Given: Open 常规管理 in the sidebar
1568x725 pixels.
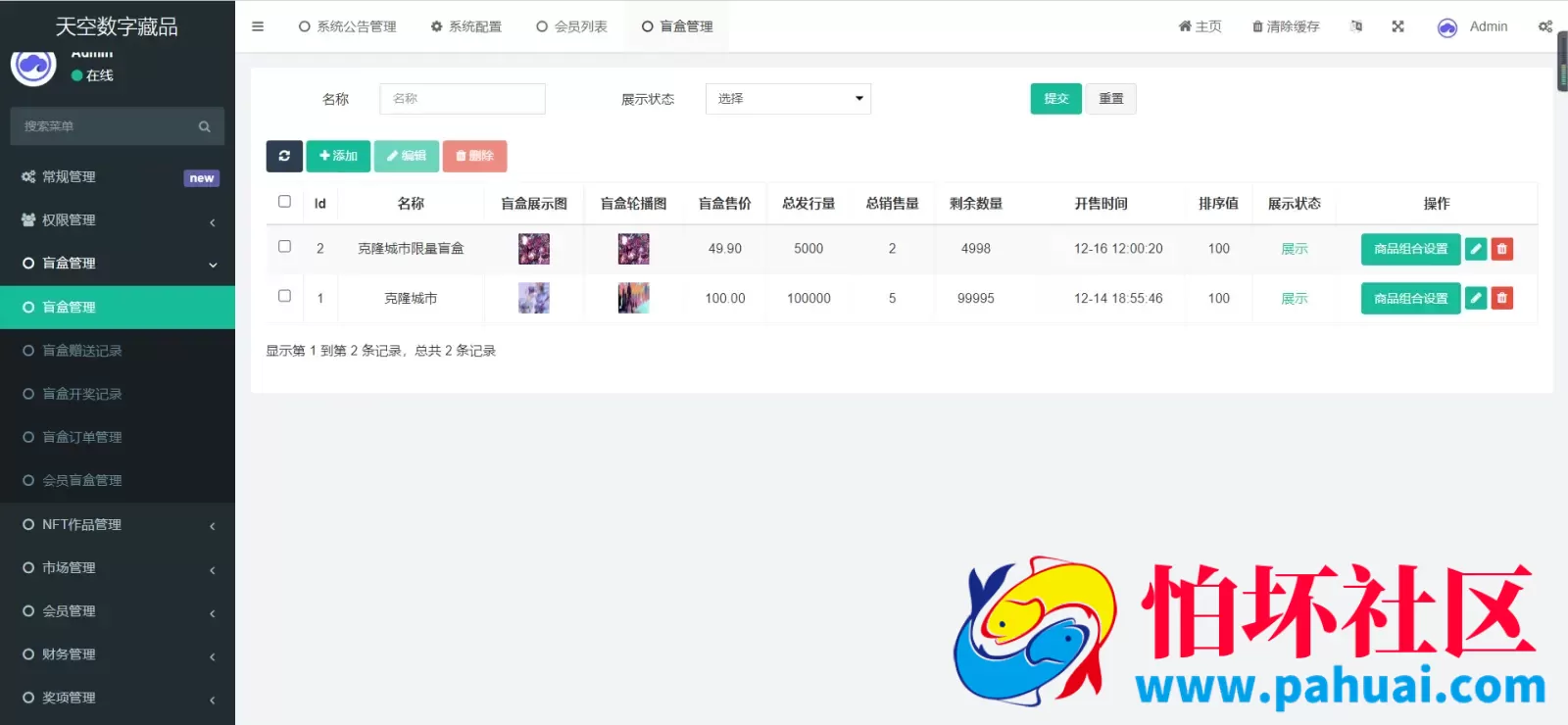Looking at the screenshot, I should 118,177.
